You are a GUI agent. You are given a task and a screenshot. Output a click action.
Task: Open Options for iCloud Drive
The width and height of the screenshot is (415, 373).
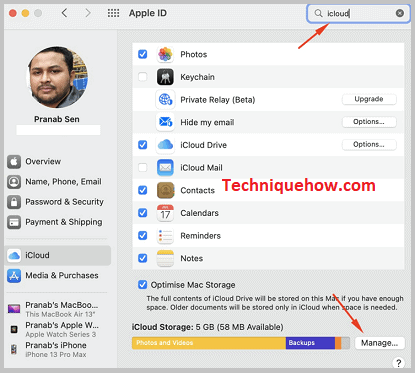click(369, 144)
